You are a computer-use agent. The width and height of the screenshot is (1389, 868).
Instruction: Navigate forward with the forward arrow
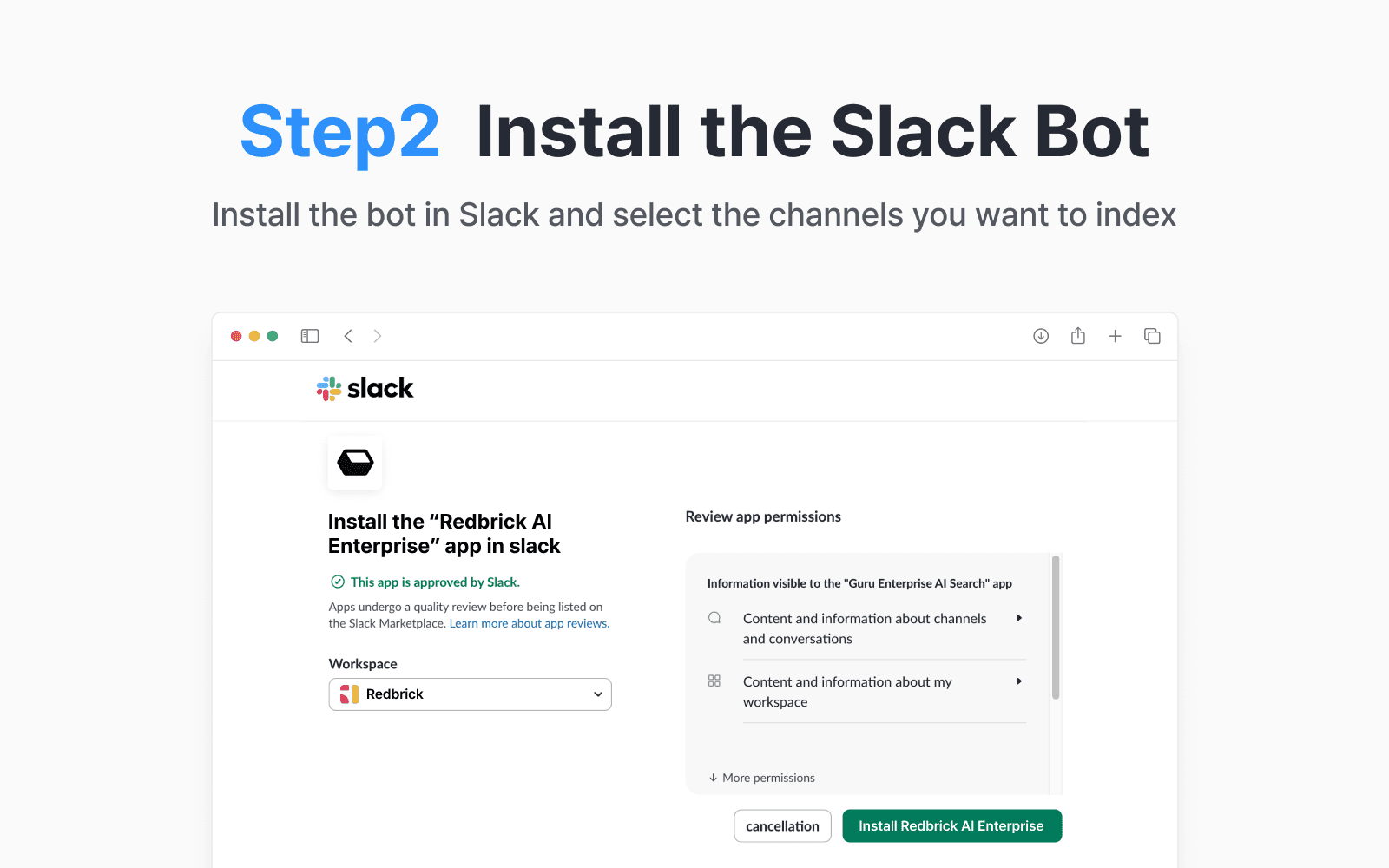point(378,336)
